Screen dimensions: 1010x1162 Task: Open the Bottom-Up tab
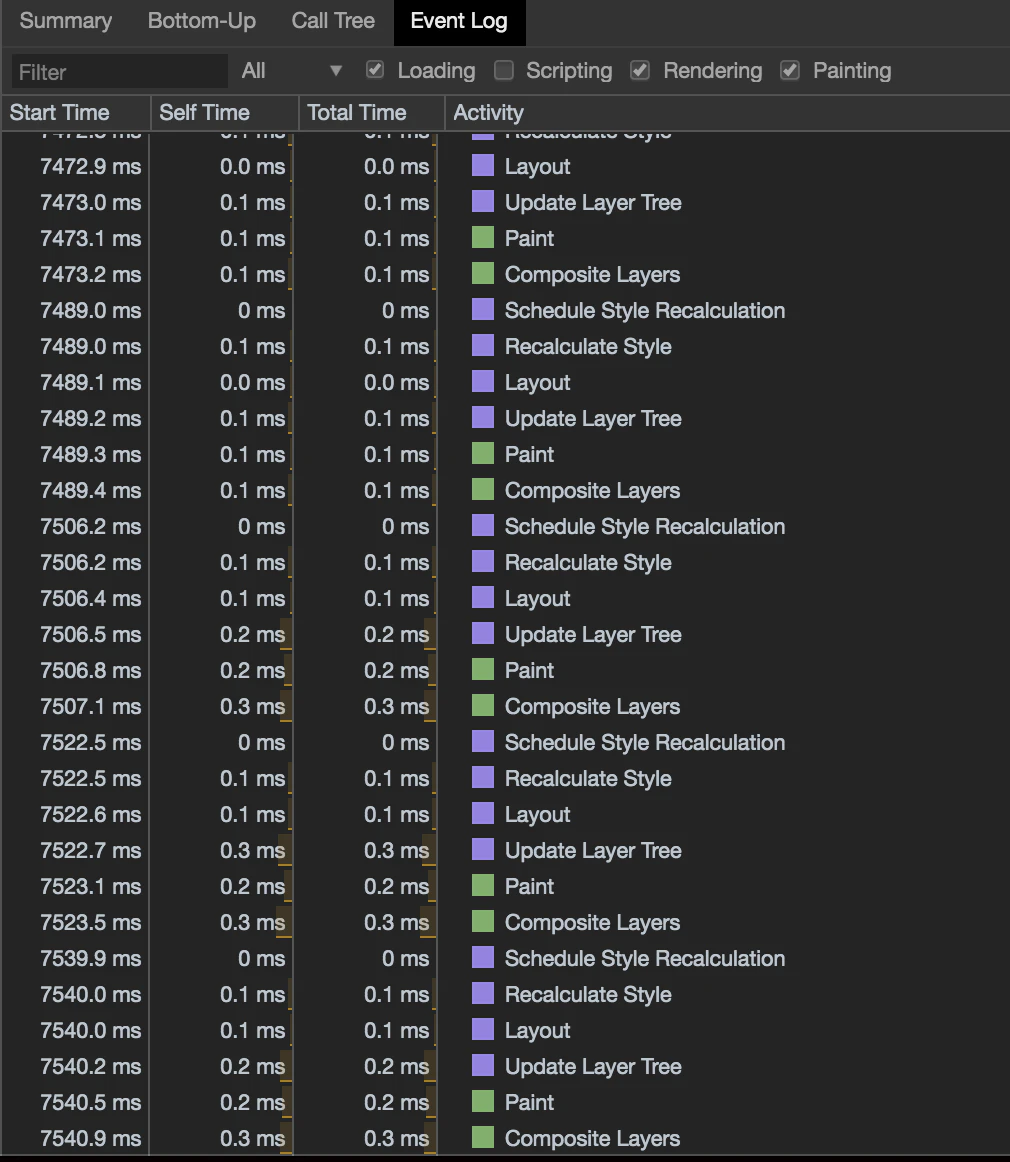click(x=202, y=21)
